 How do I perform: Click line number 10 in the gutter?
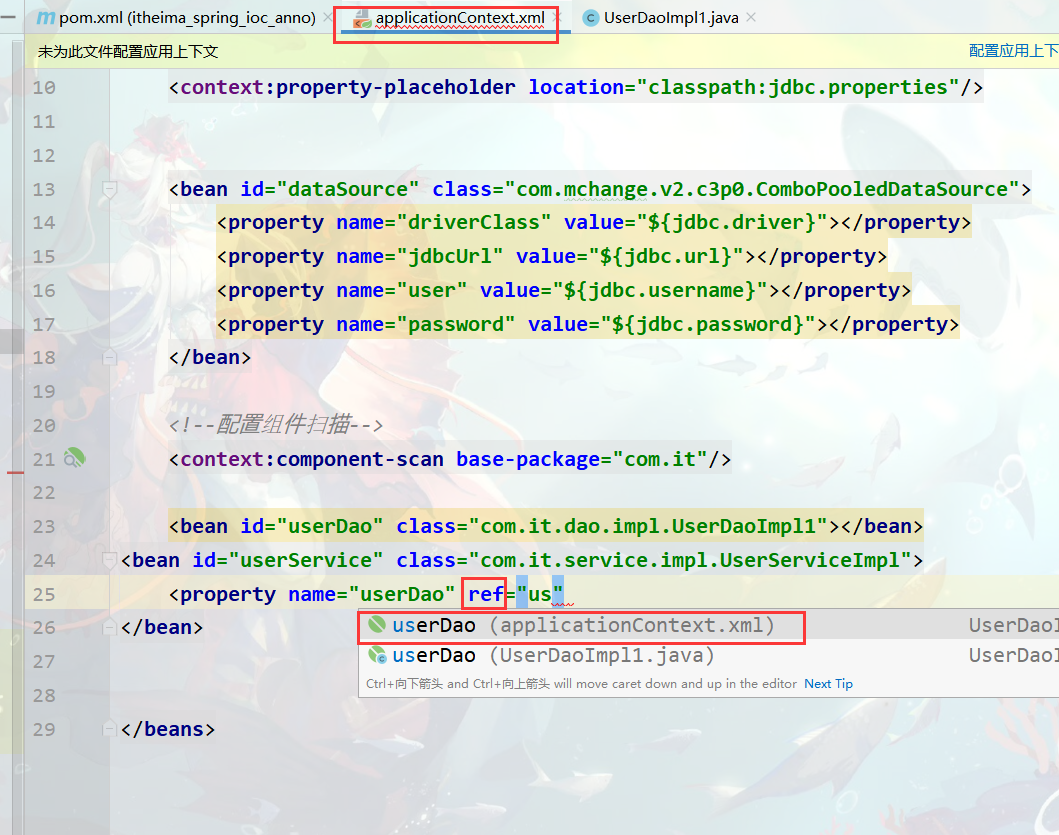(x=45, y=87)
